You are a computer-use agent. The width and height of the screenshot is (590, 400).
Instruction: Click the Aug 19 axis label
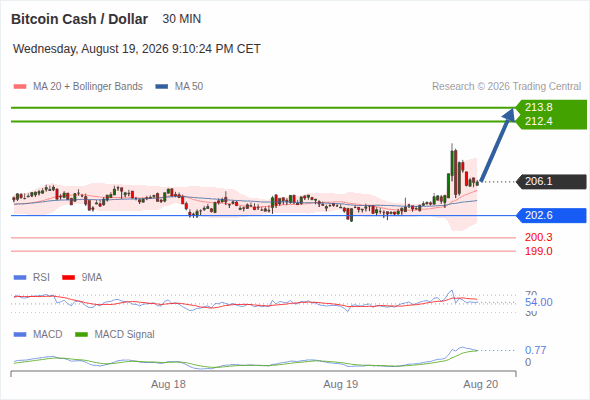click(x=341, y=384)
